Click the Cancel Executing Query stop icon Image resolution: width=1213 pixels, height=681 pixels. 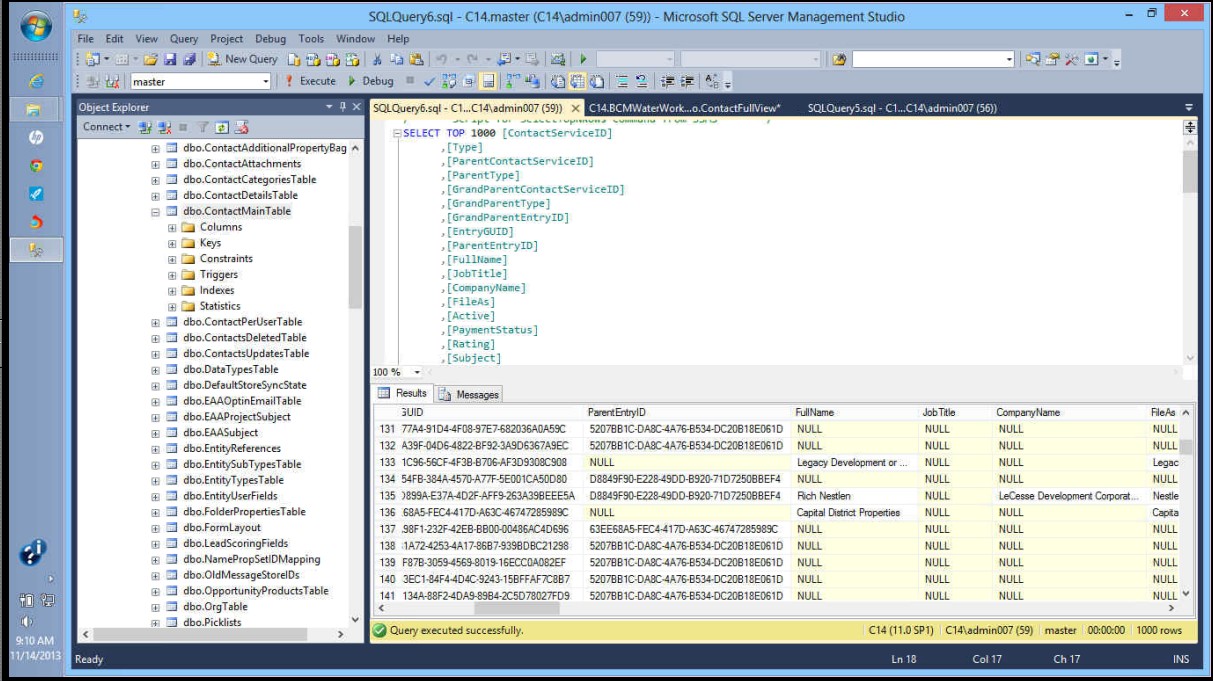pos(409,81)
